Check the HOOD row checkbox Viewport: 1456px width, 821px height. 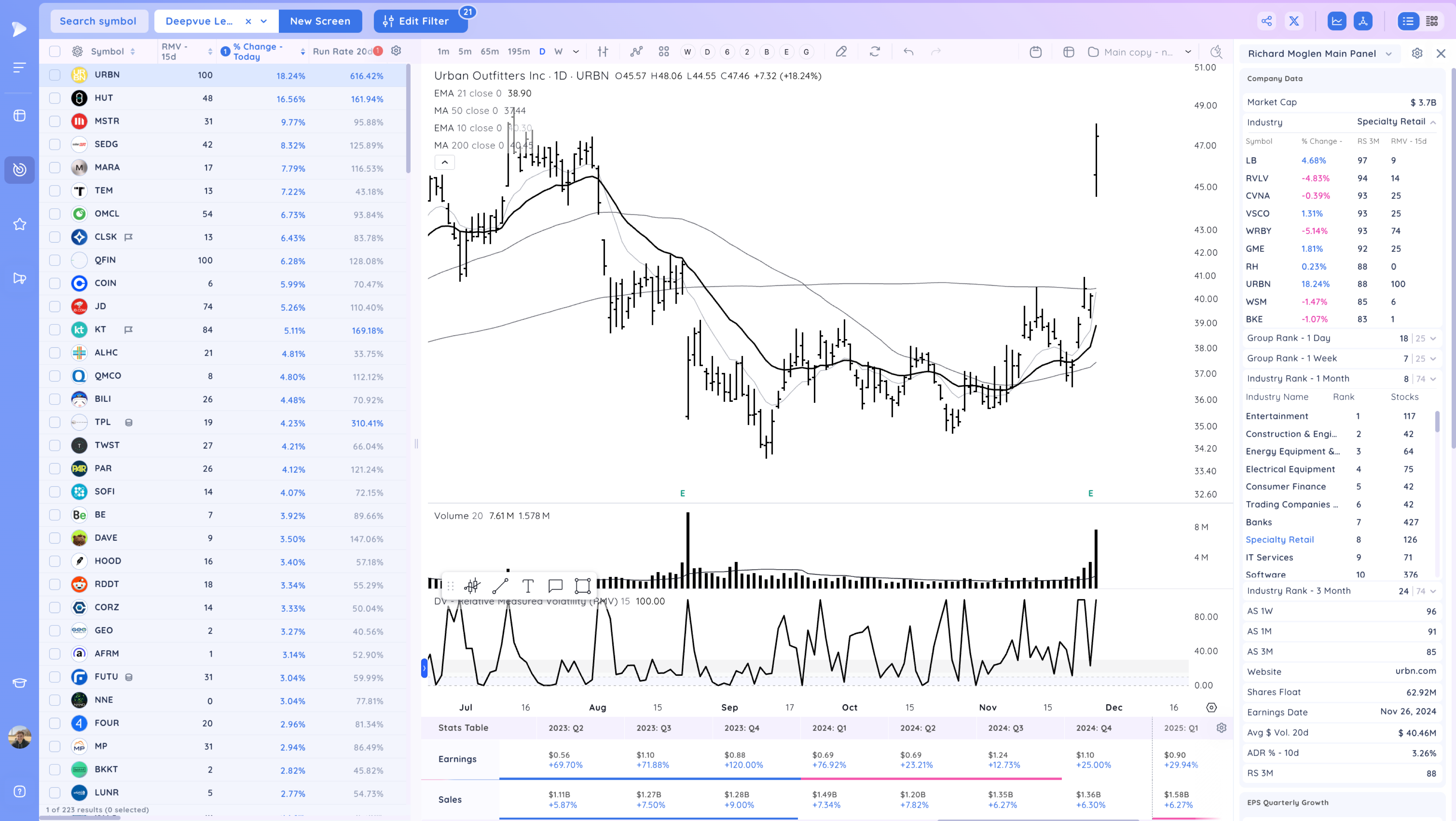coord(55,561)
